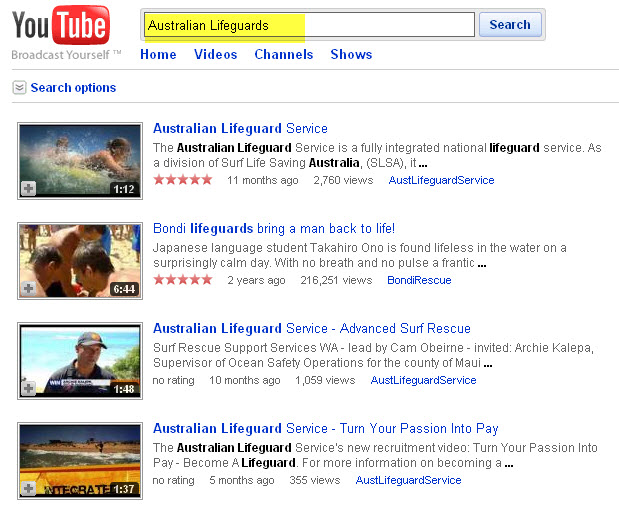Open the 1:37 Turn Your Passion thumbnail

coord(80,460)
